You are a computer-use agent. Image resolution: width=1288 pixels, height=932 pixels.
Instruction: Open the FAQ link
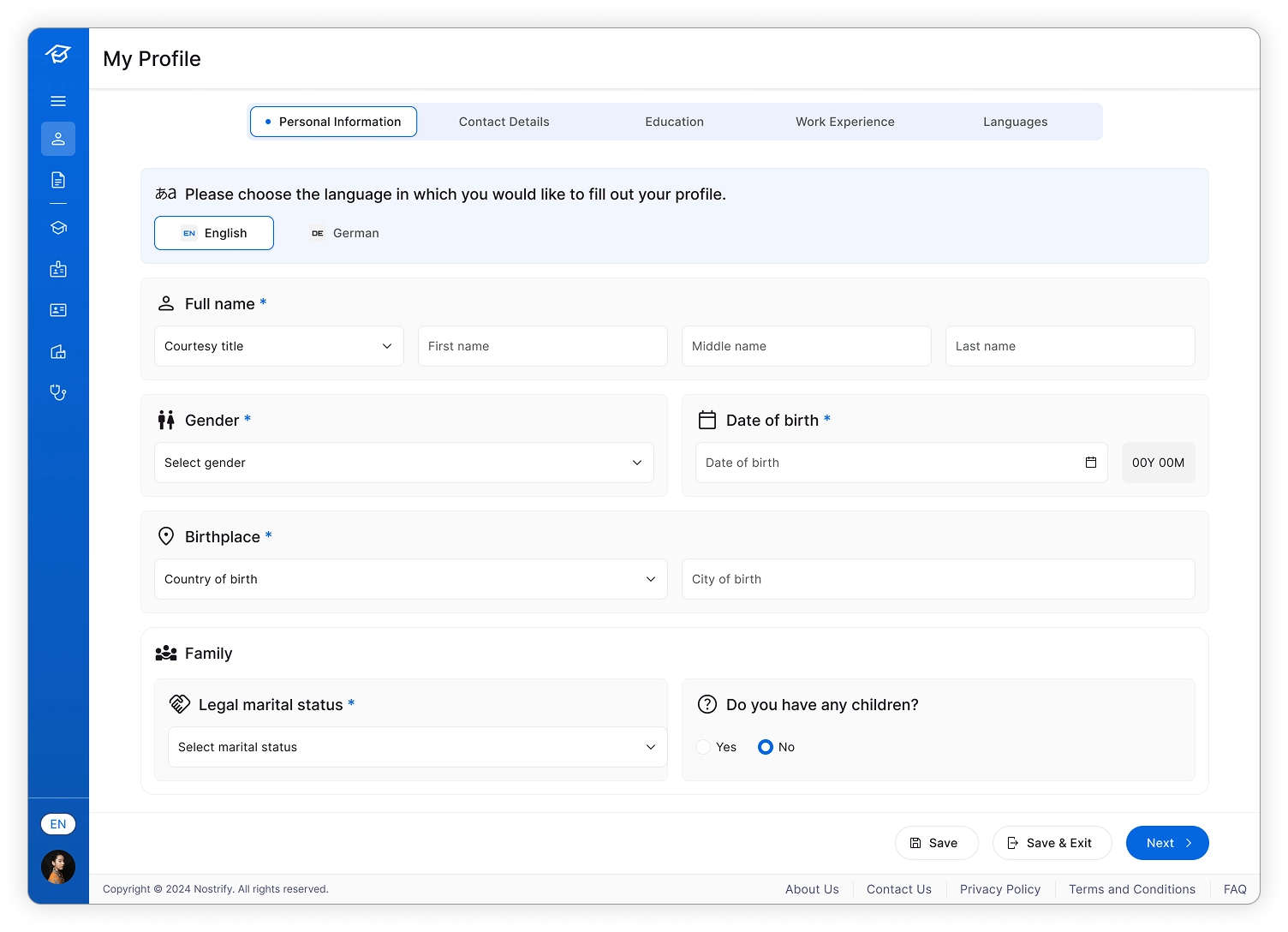(x=1235, y=889)
